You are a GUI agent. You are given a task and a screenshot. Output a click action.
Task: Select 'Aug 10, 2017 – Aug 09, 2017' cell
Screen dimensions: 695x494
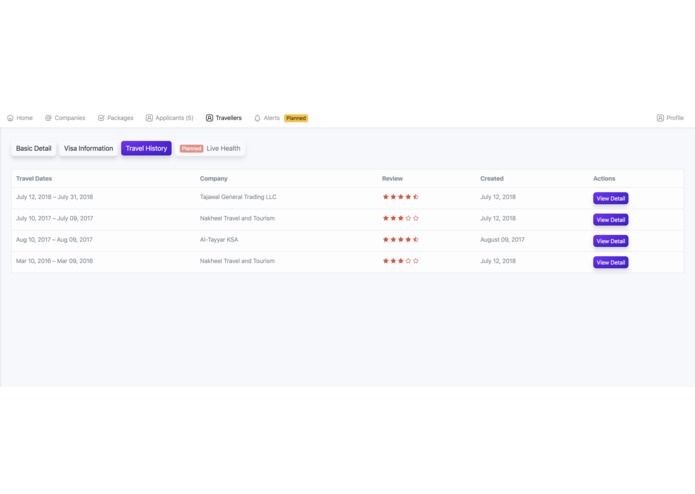coord(55,239)
